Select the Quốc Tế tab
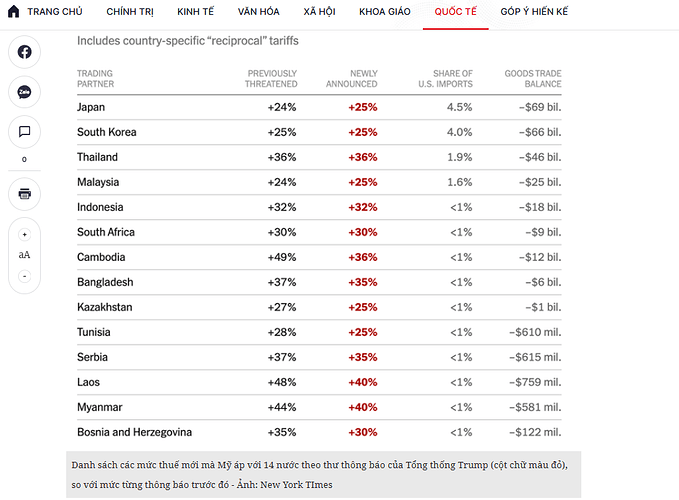This screenshot has height=500, width=679. pos(455,12)
